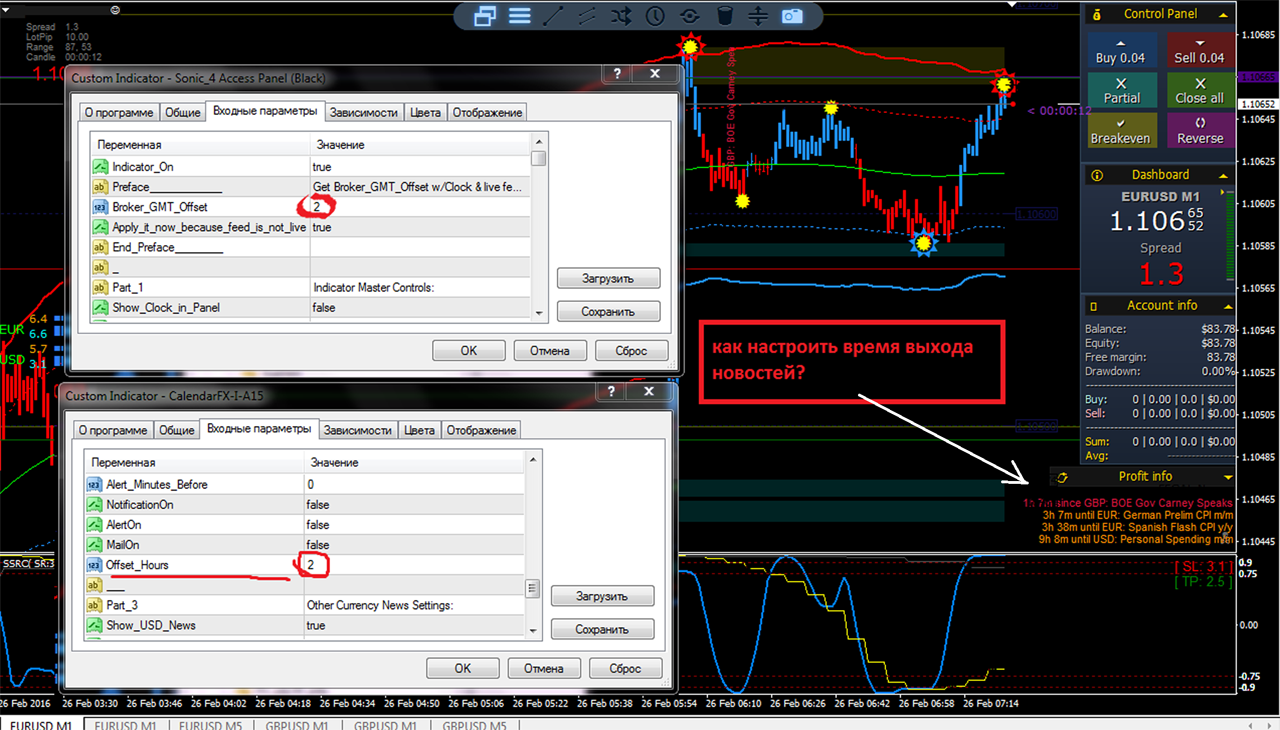
Task: Open 'Общие' tab in CalendarFX dialog
Action: [x=176, y=430]
